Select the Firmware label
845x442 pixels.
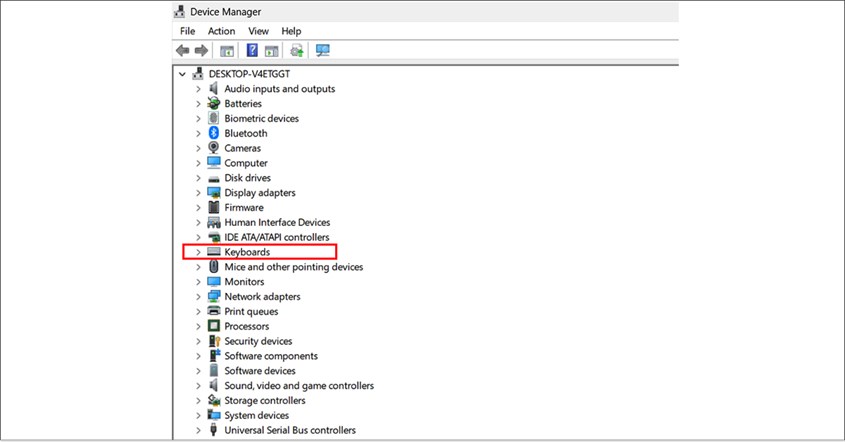[244, 207]
